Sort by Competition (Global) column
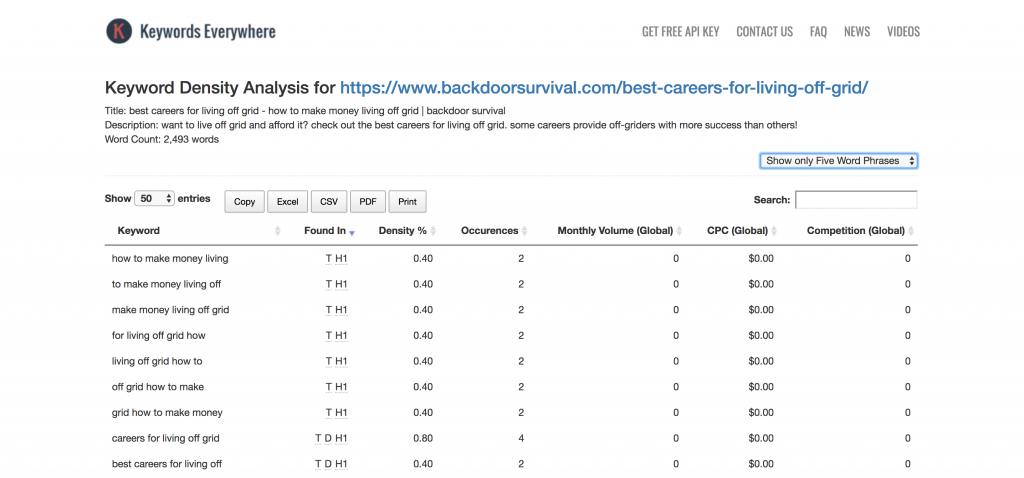This screenshot has width=1024, height=478. tap(856, 231)
